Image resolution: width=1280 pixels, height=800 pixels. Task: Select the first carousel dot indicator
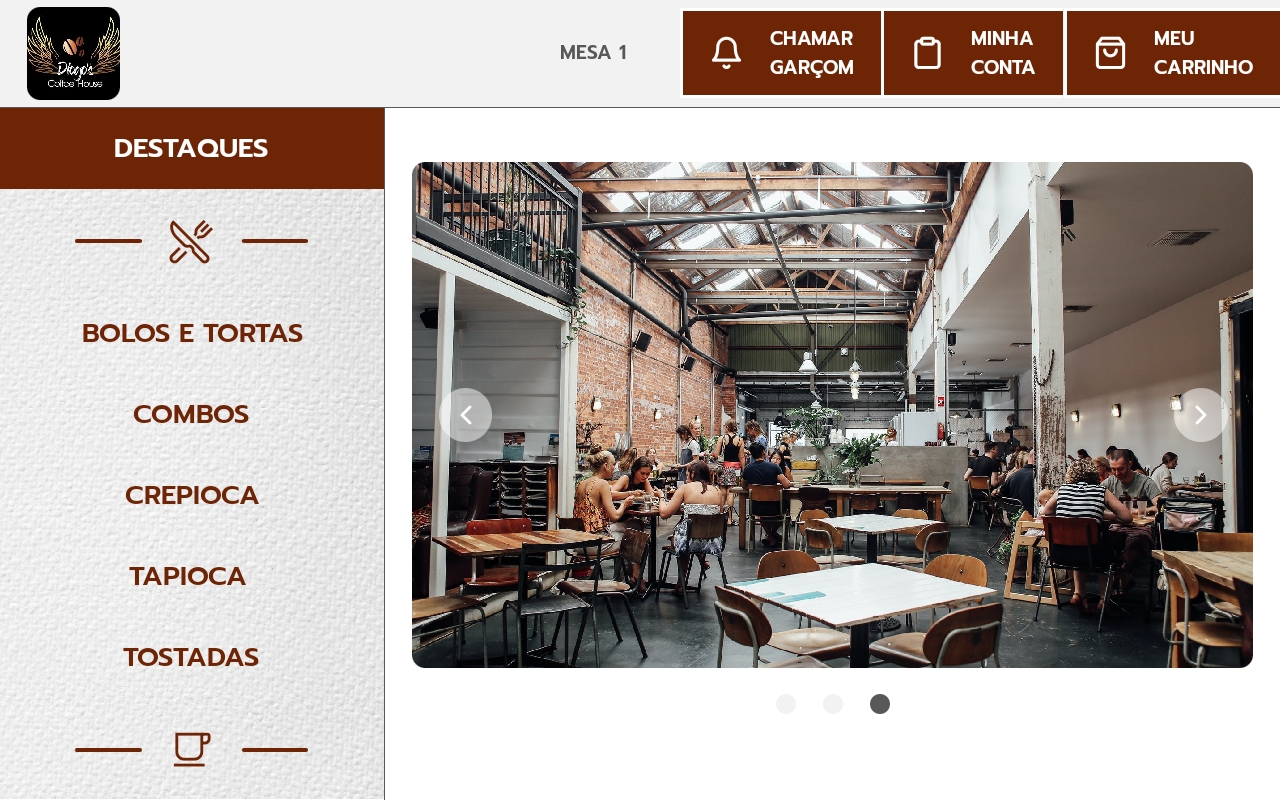coord(786,704)
